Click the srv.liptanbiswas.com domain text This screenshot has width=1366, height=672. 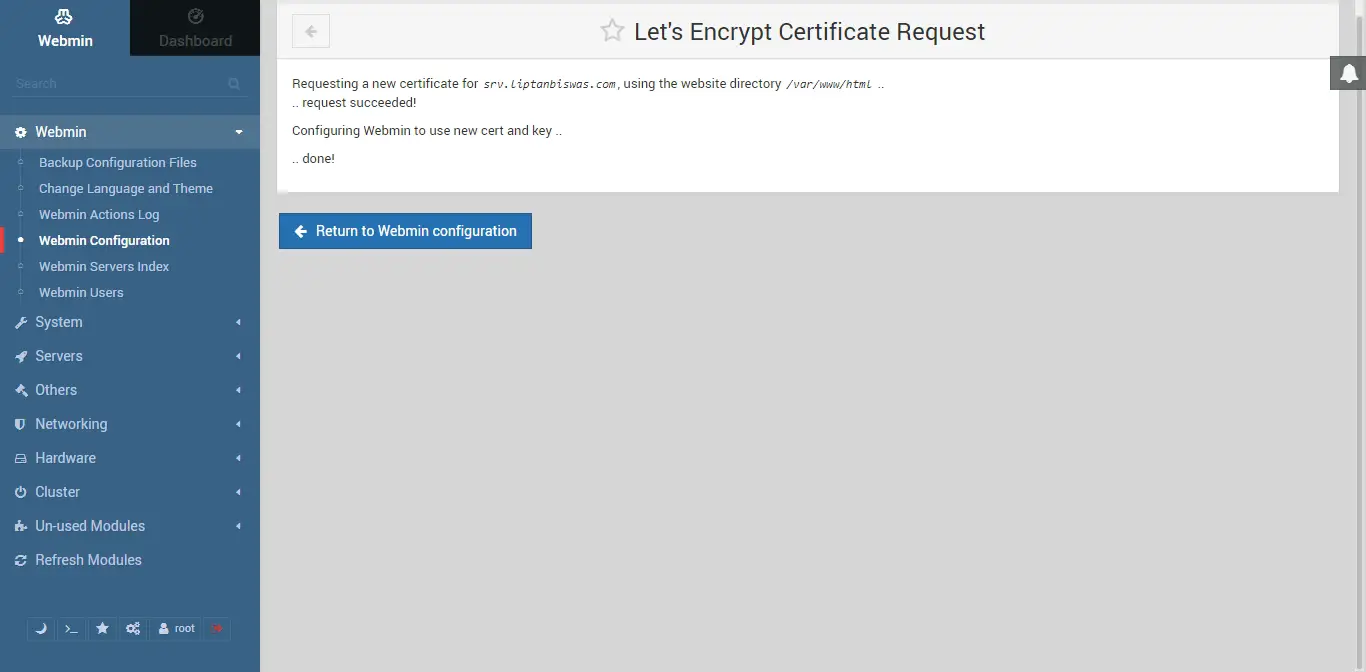click(549, 84)
